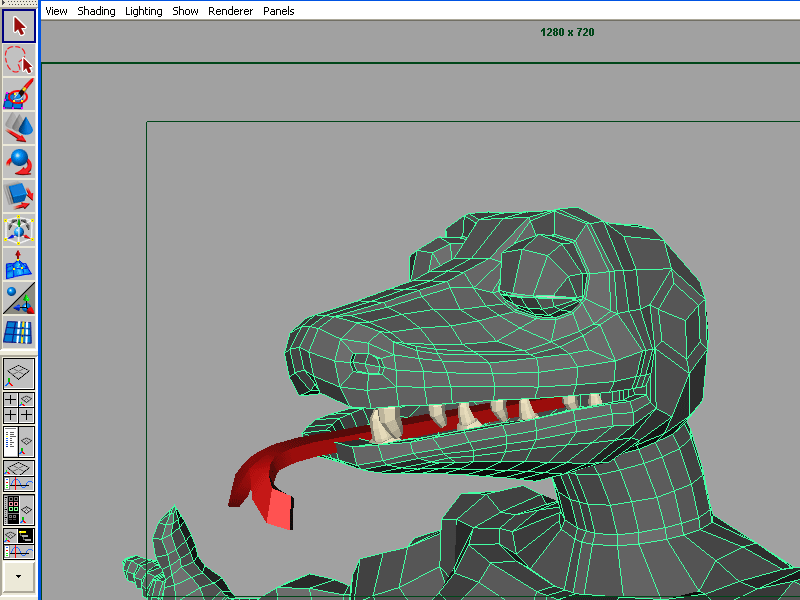Switch to the Four View layout
This screenshot has height=600, width=800.
[19, 407]
